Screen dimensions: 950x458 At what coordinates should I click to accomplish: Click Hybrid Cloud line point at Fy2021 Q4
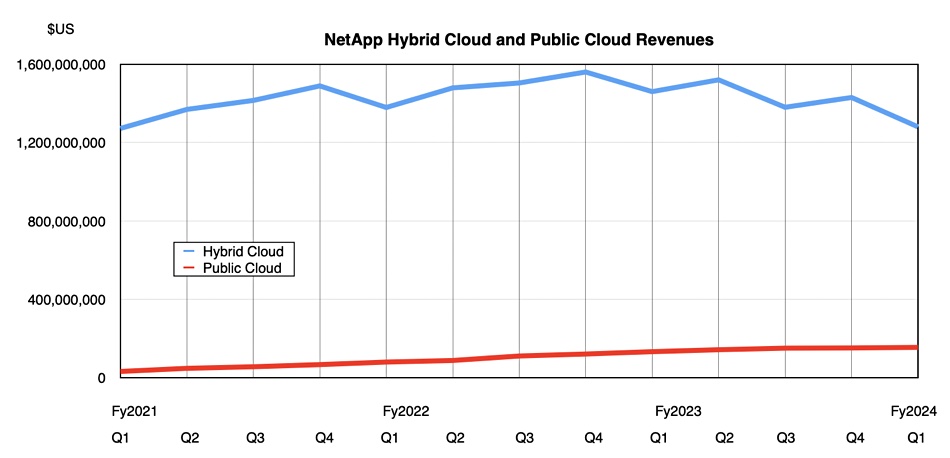point(320,86)
